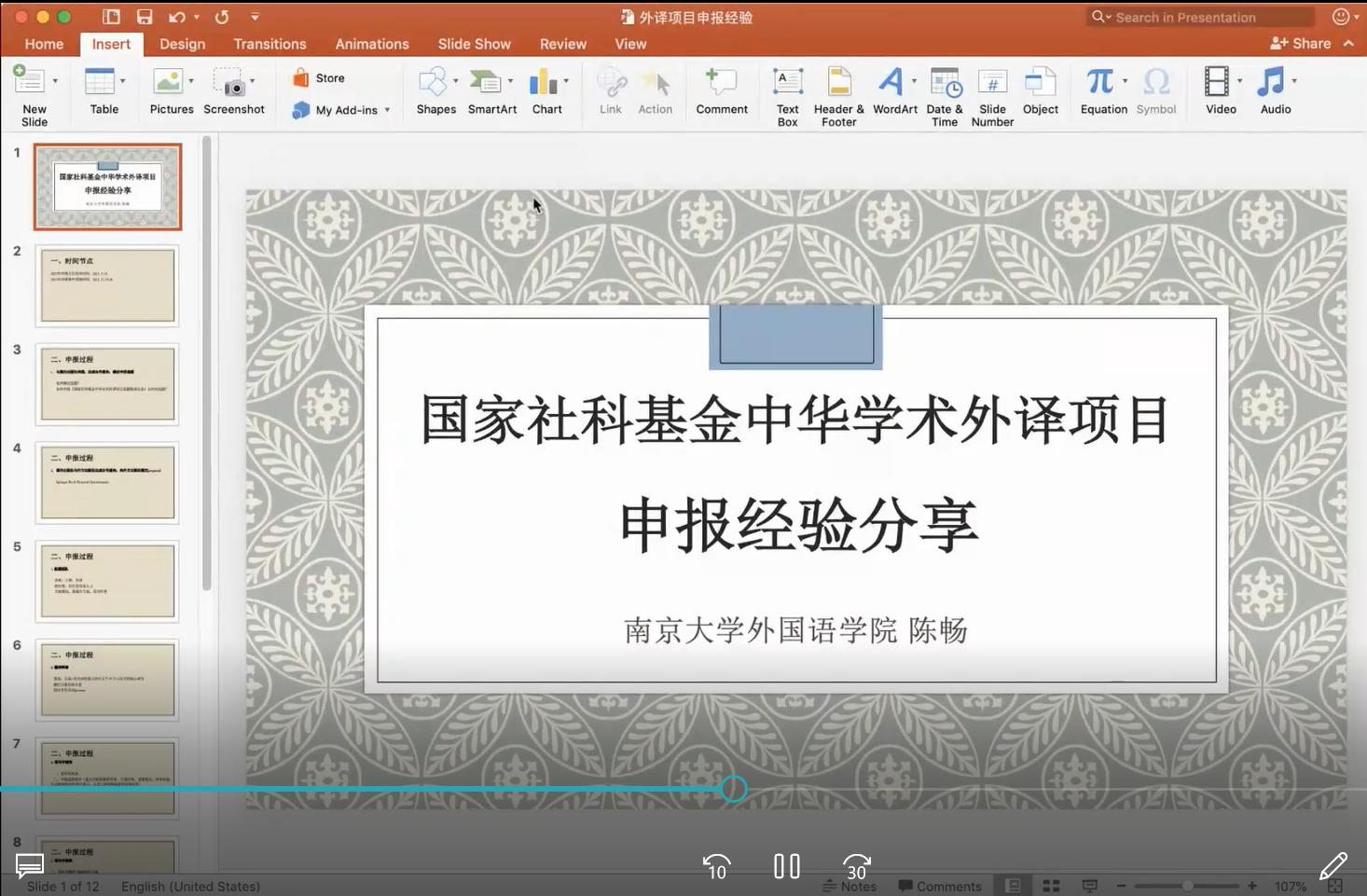The height and width of the screenshot is (896, 1367).
Task: Toggle captions with the speech bubble icon
Action: (x=30, y=866)
